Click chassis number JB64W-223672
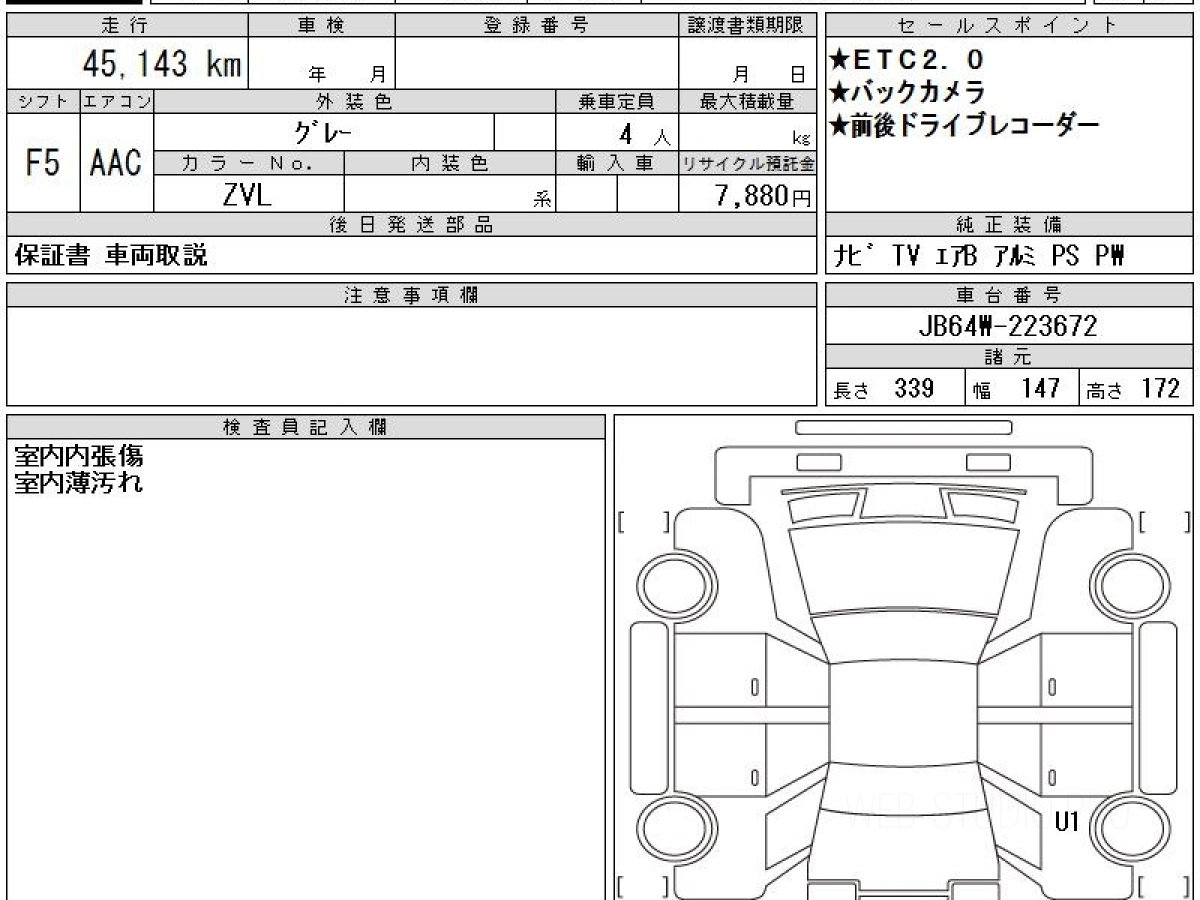The image size is (1200, 900). tap(1008, 325)
